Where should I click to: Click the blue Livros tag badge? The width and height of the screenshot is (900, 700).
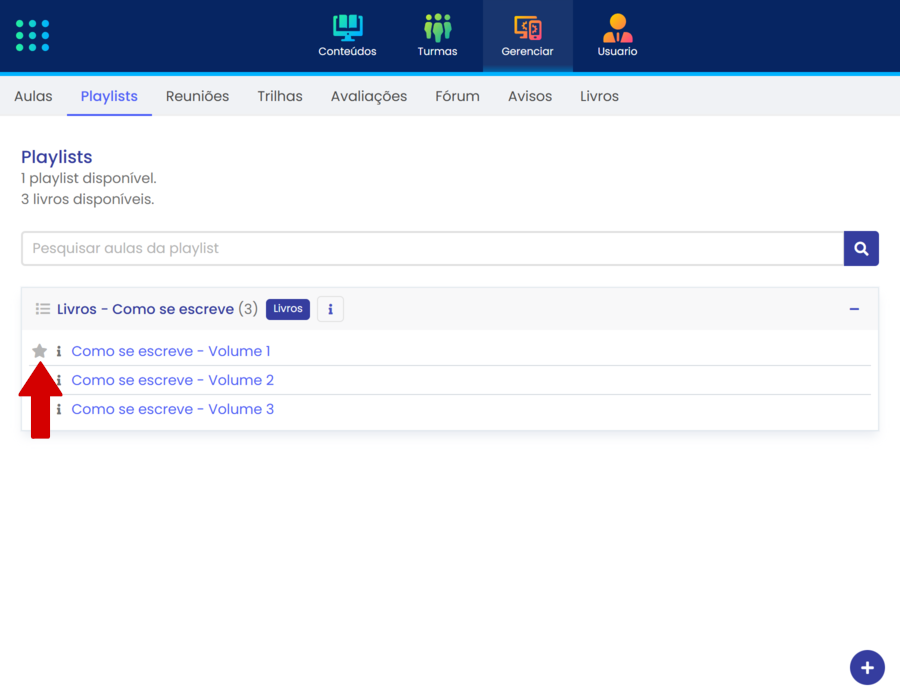point(288,309)
